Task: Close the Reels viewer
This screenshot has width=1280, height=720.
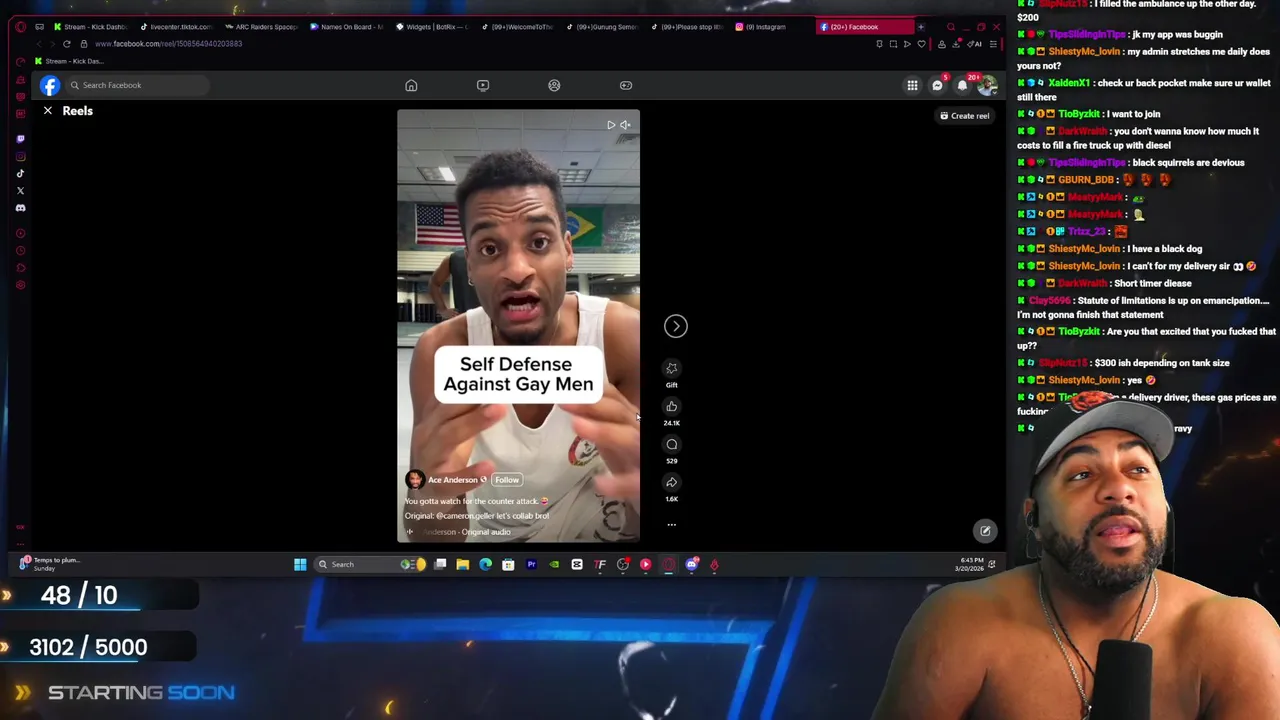Action: coord(47,111)
